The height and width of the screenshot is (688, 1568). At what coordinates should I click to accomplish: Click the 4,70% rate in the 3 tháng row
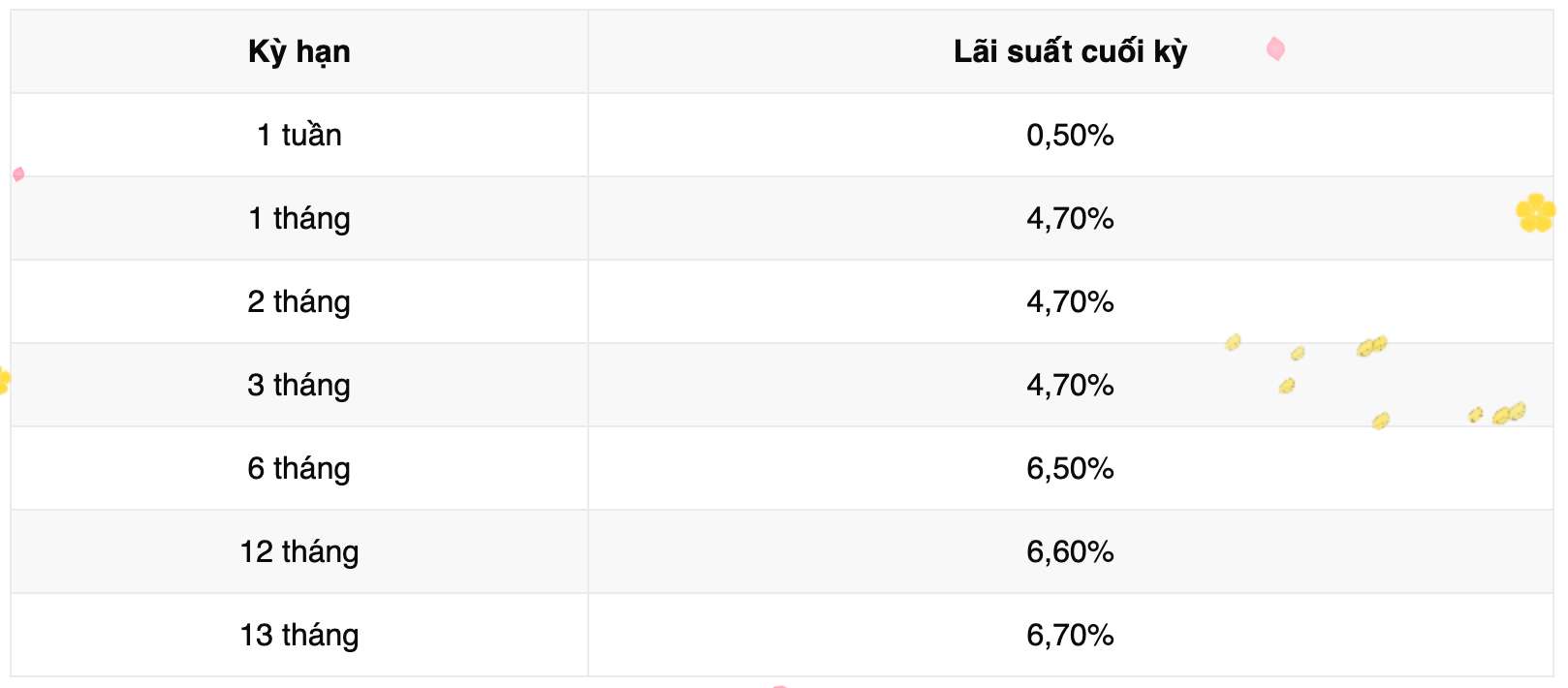pyautogui.click(x=1070, y=385)
